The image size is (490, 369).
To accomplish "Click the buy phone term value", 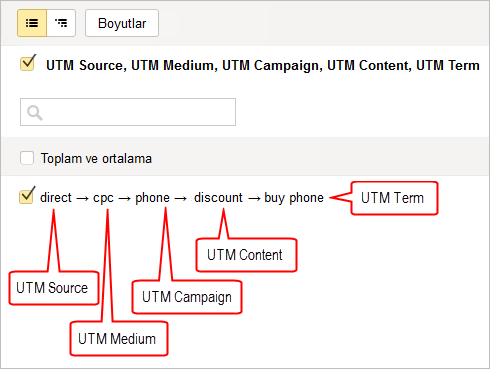I will tap(294, 198).
